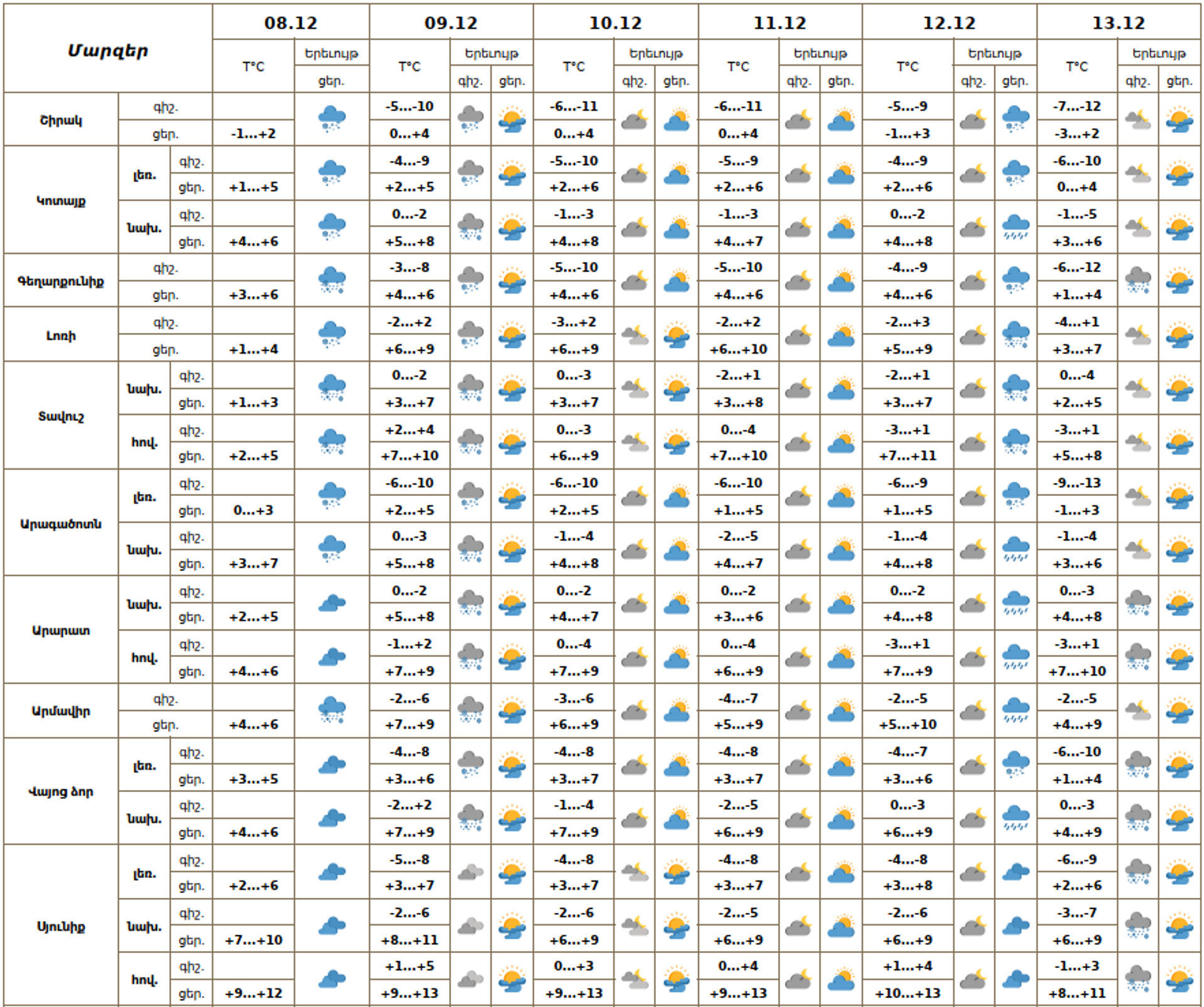Viewport: 1204px width, 1007px height.
Task: Click the Տավուշ region name
Action: tap(61, 416)
